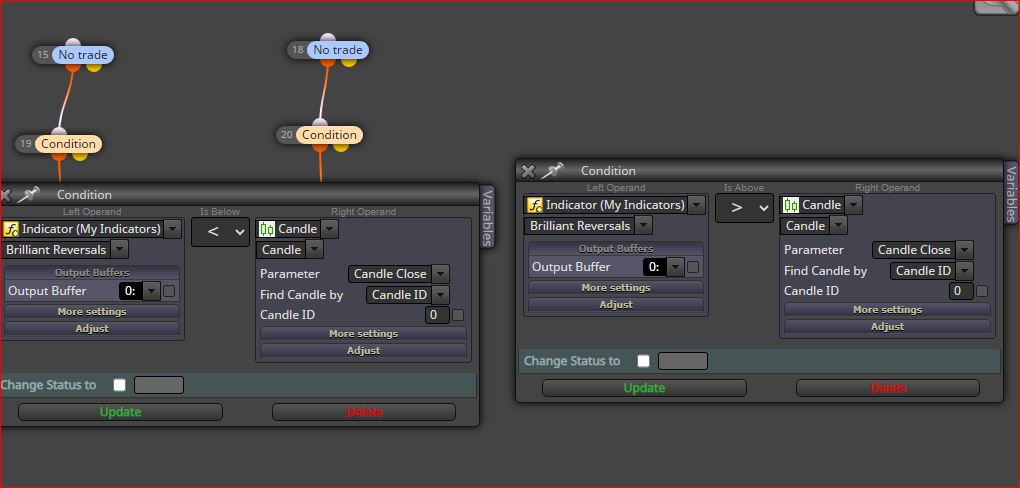
Task: Open the greater-than operator dropdown
Action: click(x=744, y=208)
